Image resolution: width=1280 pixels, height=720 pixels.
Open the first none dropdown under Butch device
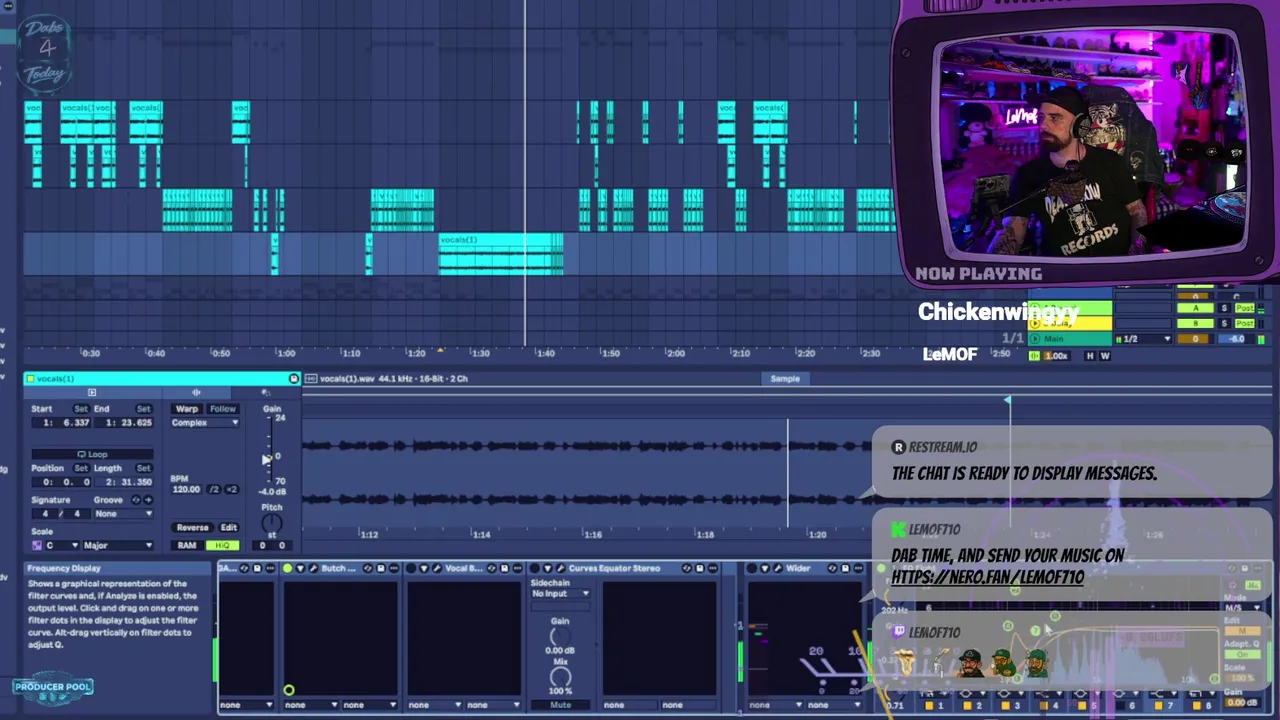point(311,705)
